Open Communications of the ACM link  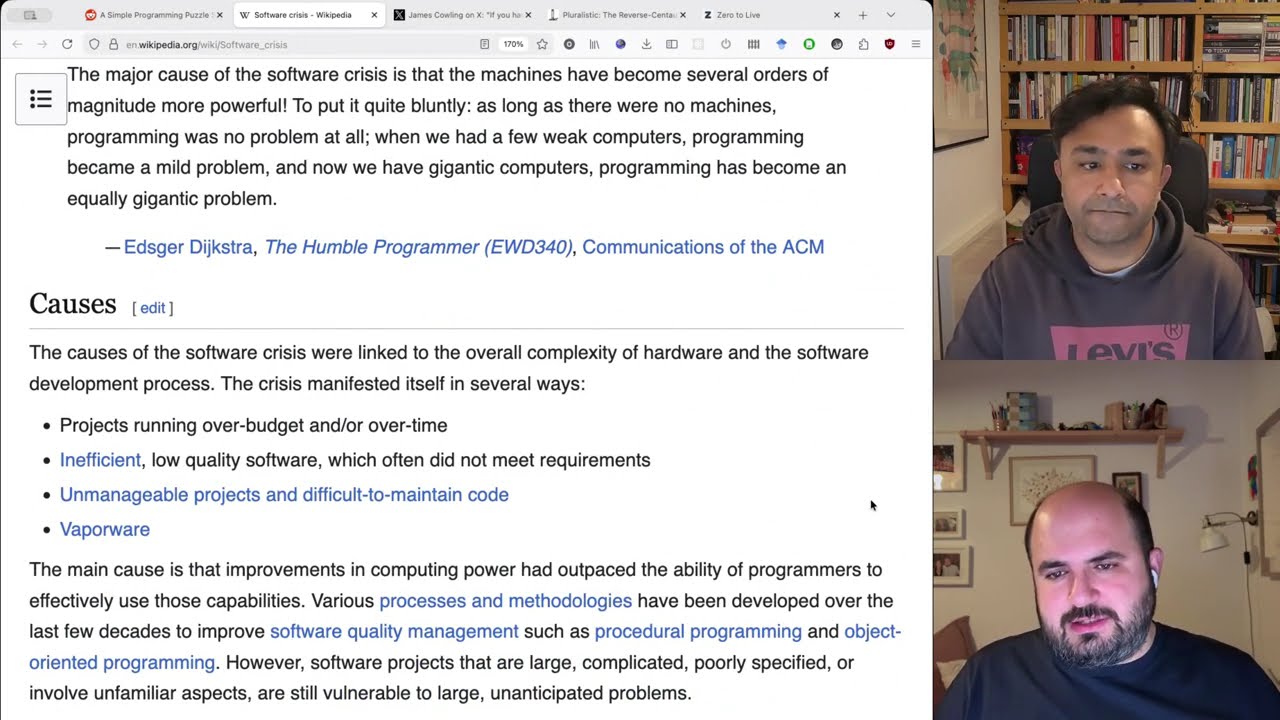pyautogui.click(x=703, y=247)
